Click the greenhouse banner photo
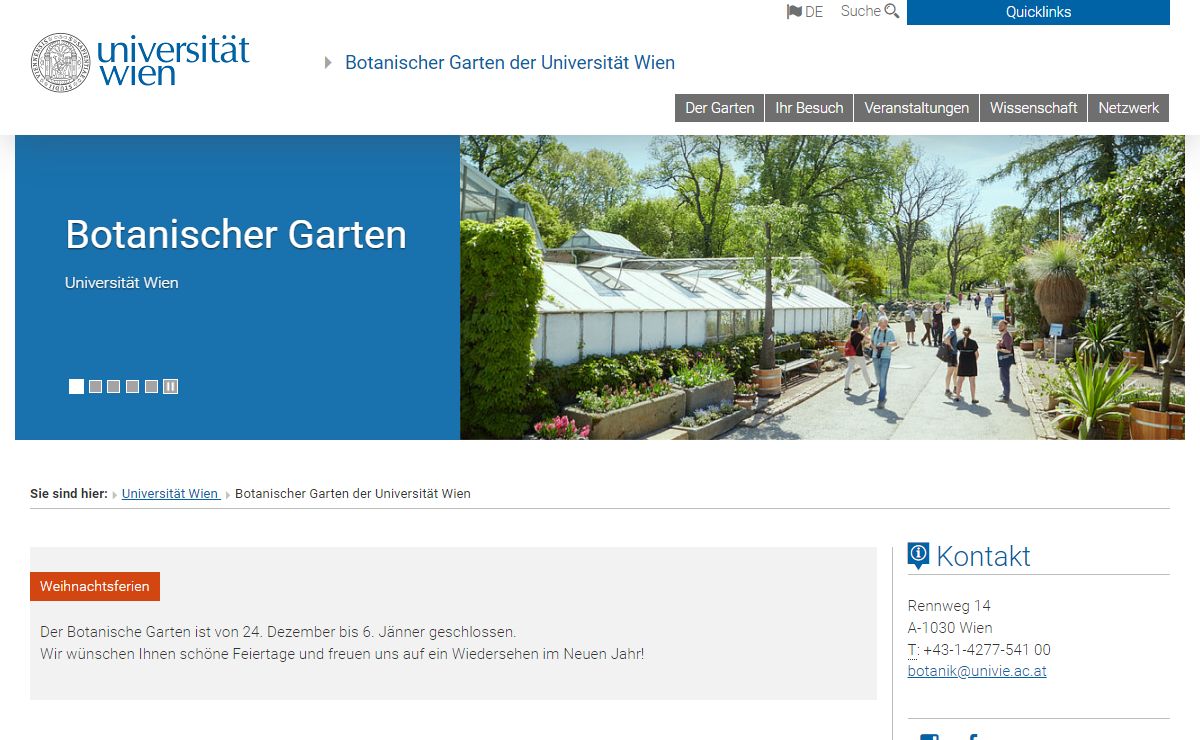Viewport: 1200px width, 740px height. pyautogui.click(x=820, y=288)
